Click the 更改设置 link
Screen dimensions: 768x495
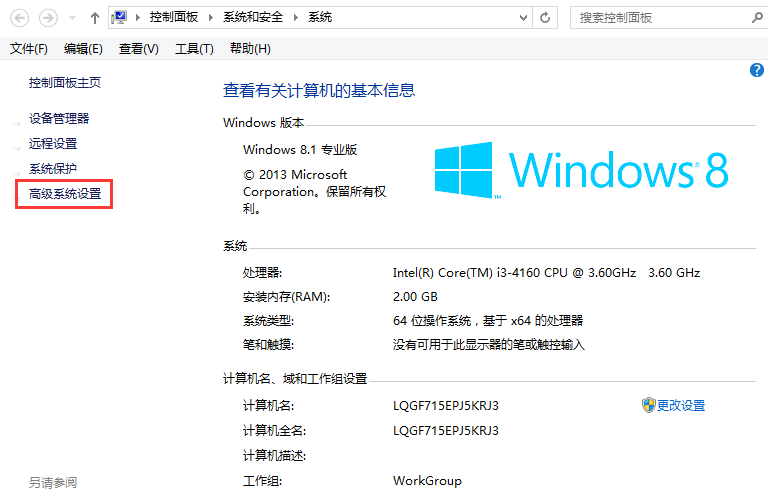(x=681, y=405)
